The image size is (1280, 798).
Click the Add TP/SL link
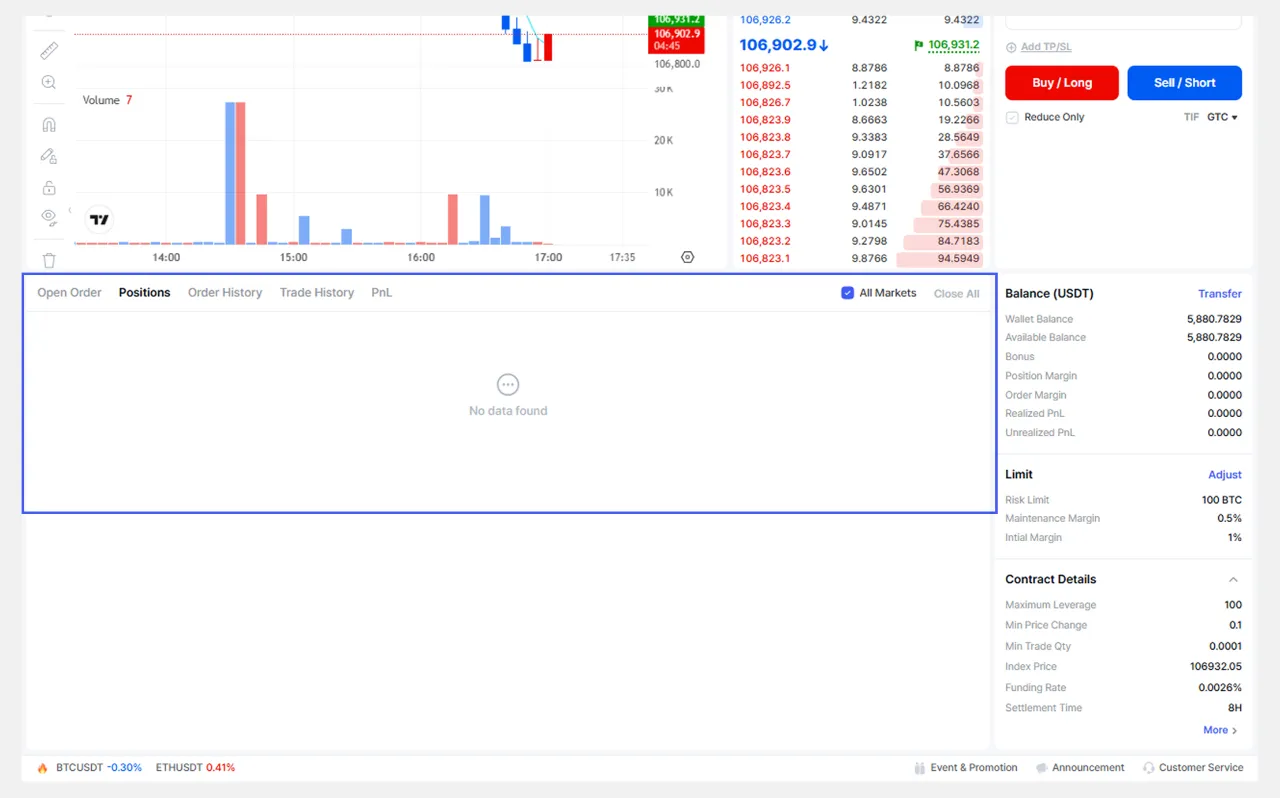1045,47
